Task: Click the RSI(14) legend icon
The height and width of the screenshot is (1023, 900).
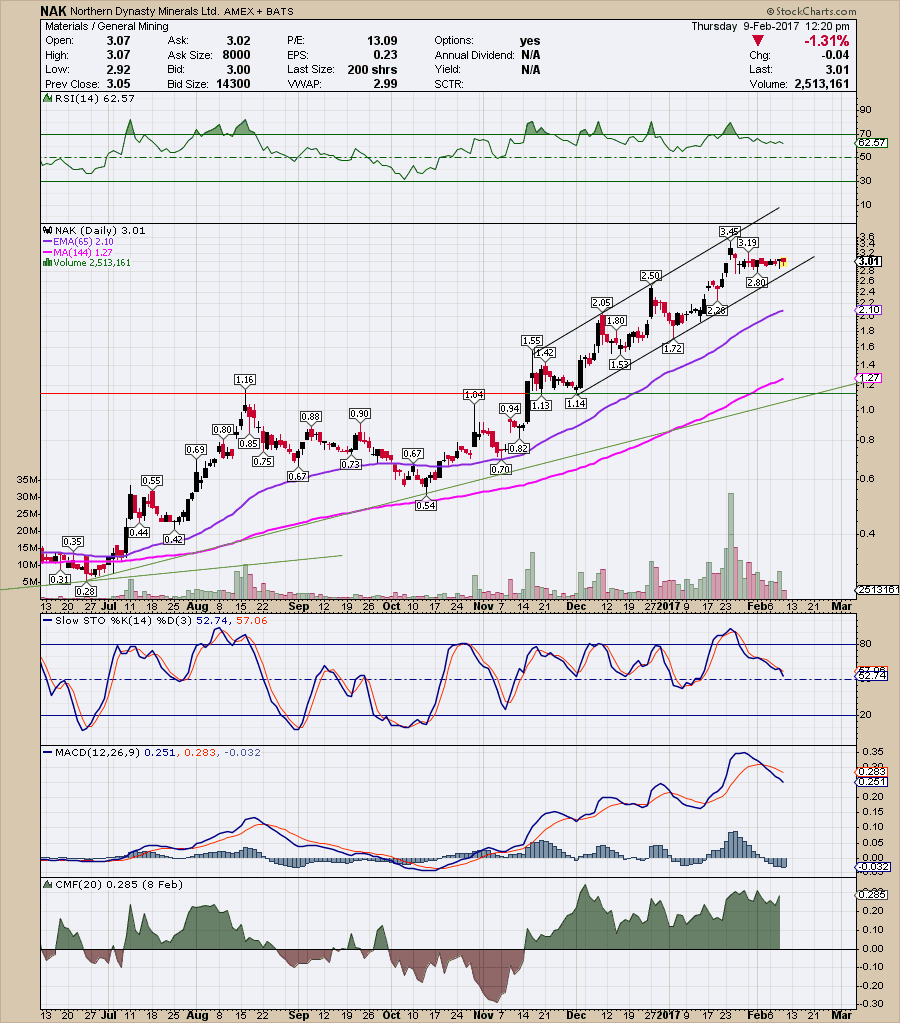Action: coord(47,99)
